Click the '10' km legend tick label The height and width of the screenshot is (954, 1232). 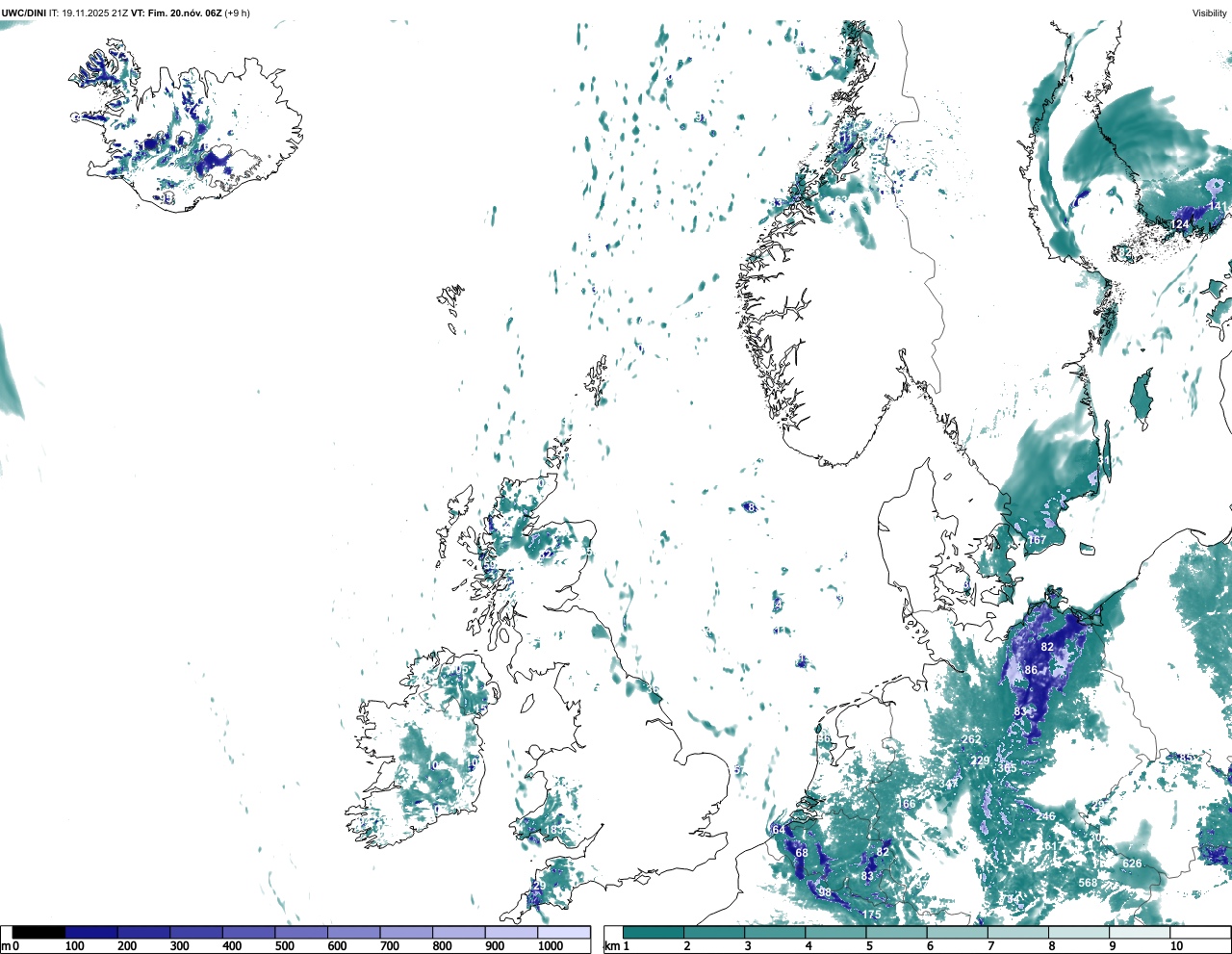1176,946
